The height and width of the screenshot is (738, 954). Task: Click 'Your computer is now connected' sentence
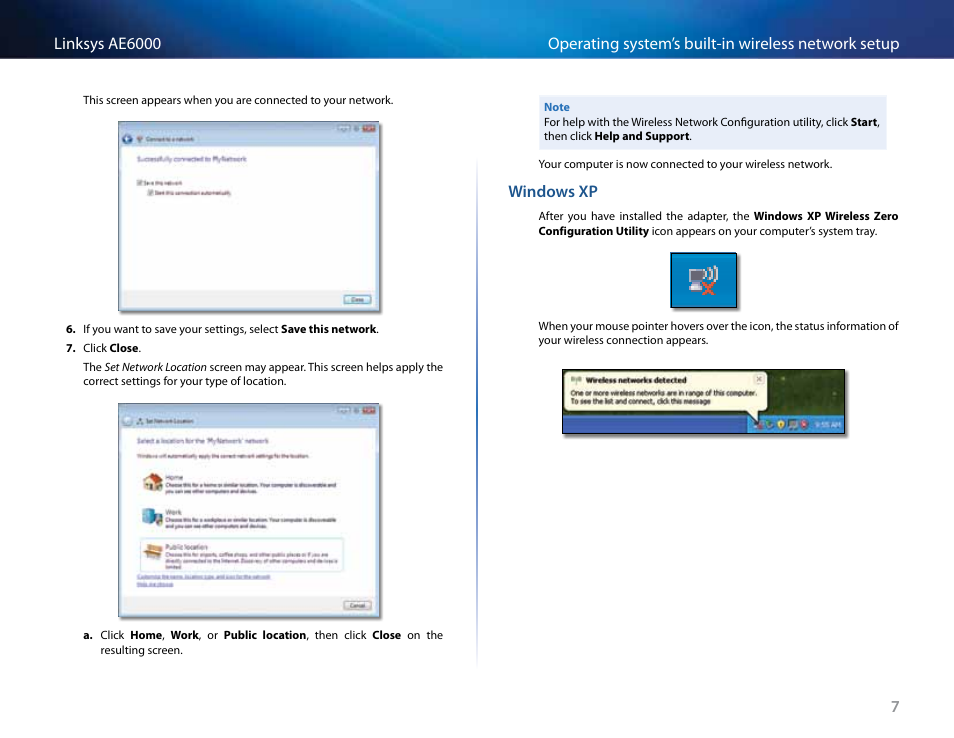coord(685,164)
